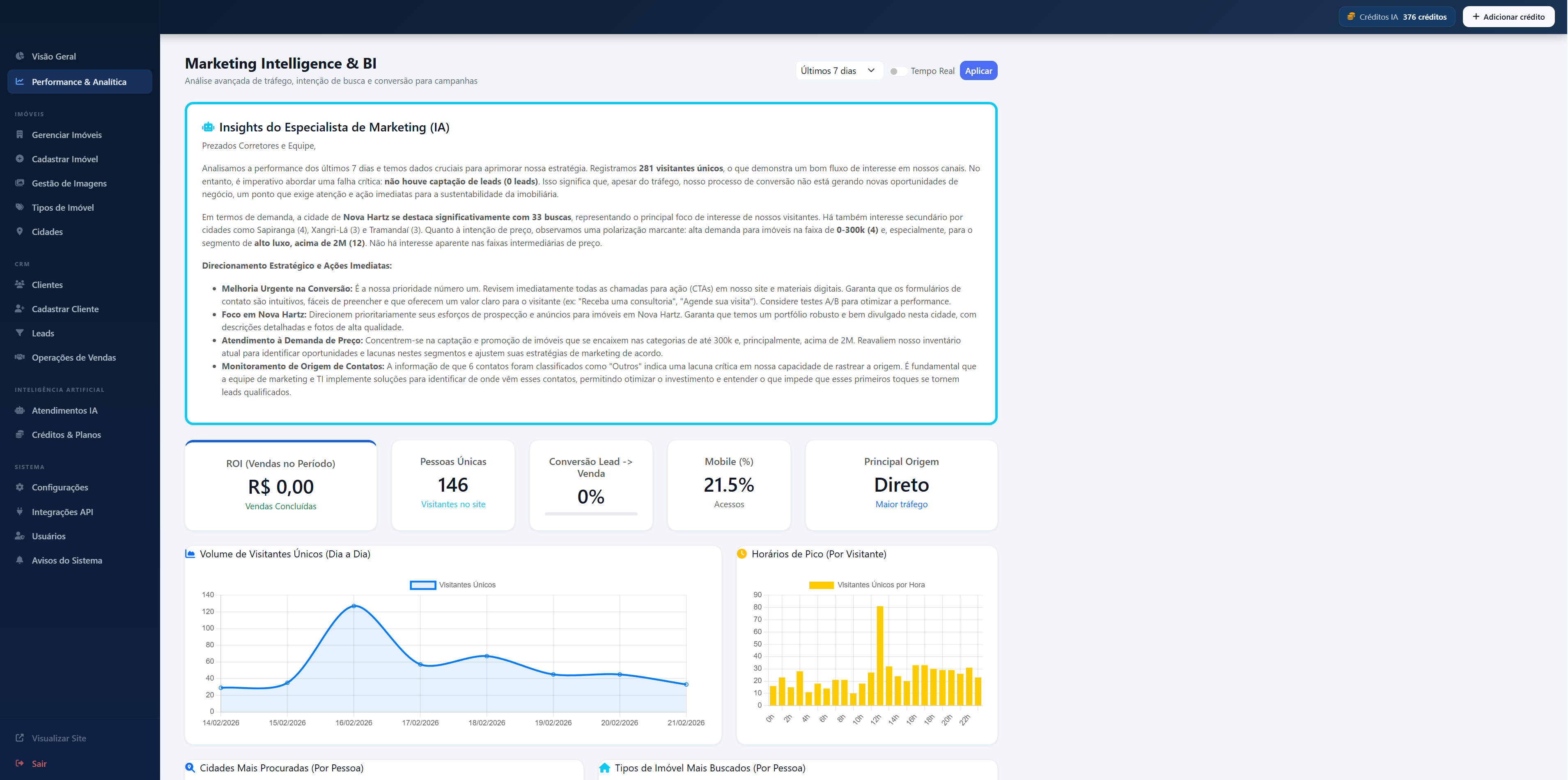
Task: Click the Integrações API plug icon
Action: 20,511
